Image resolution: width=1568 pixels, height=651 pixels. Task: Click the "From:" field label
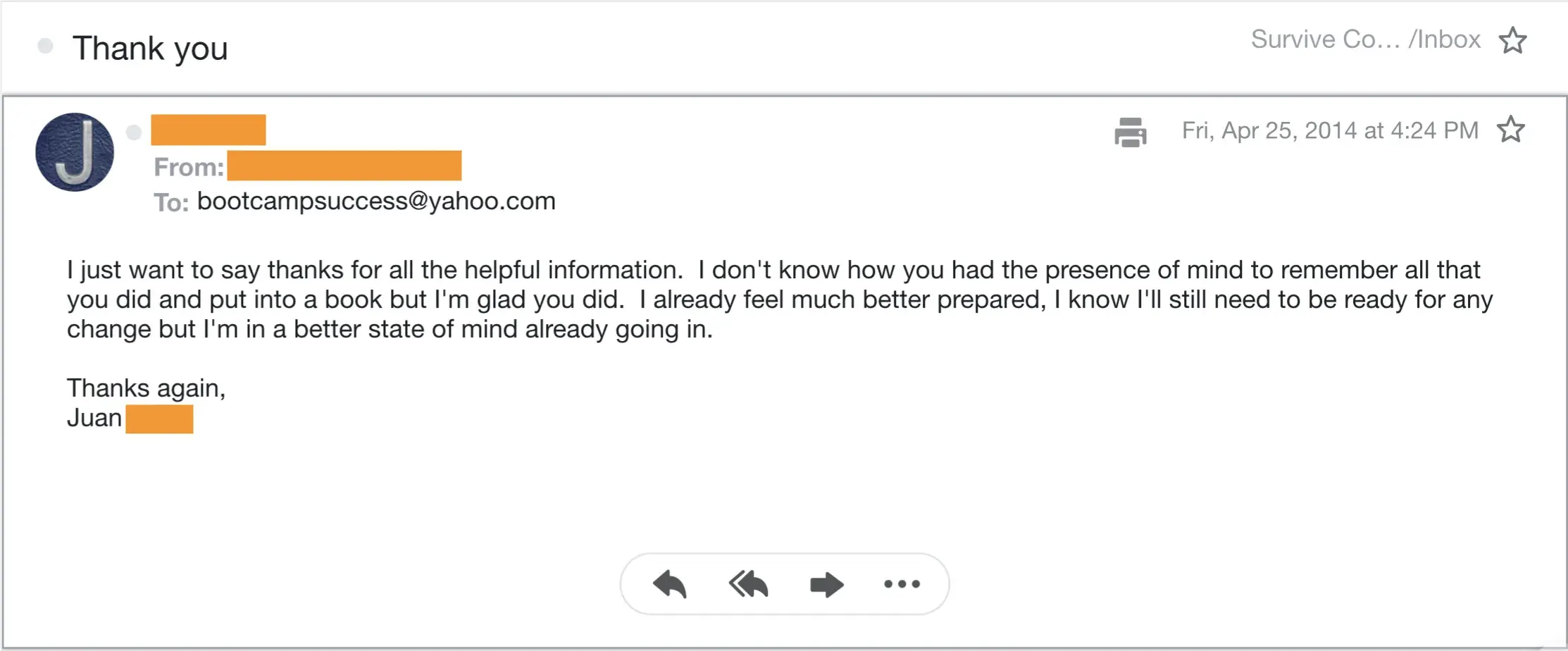tap(189, 167)
